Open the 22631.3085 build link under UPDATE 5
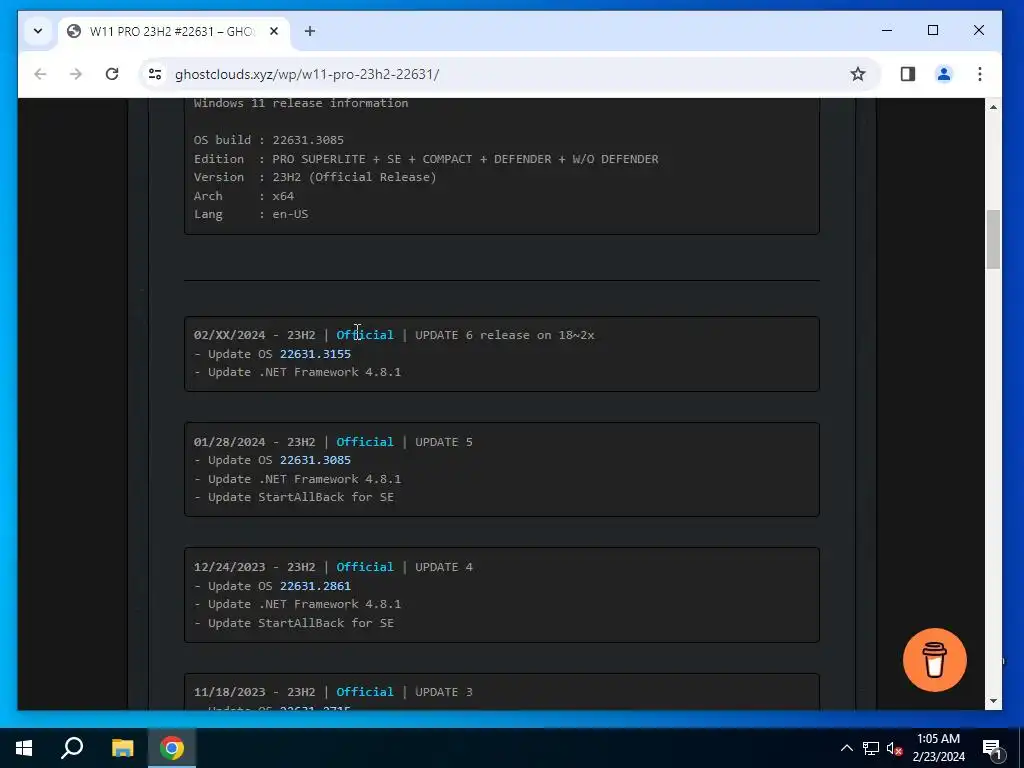This screenshot has width=1024, height=768. pos(315,460)
